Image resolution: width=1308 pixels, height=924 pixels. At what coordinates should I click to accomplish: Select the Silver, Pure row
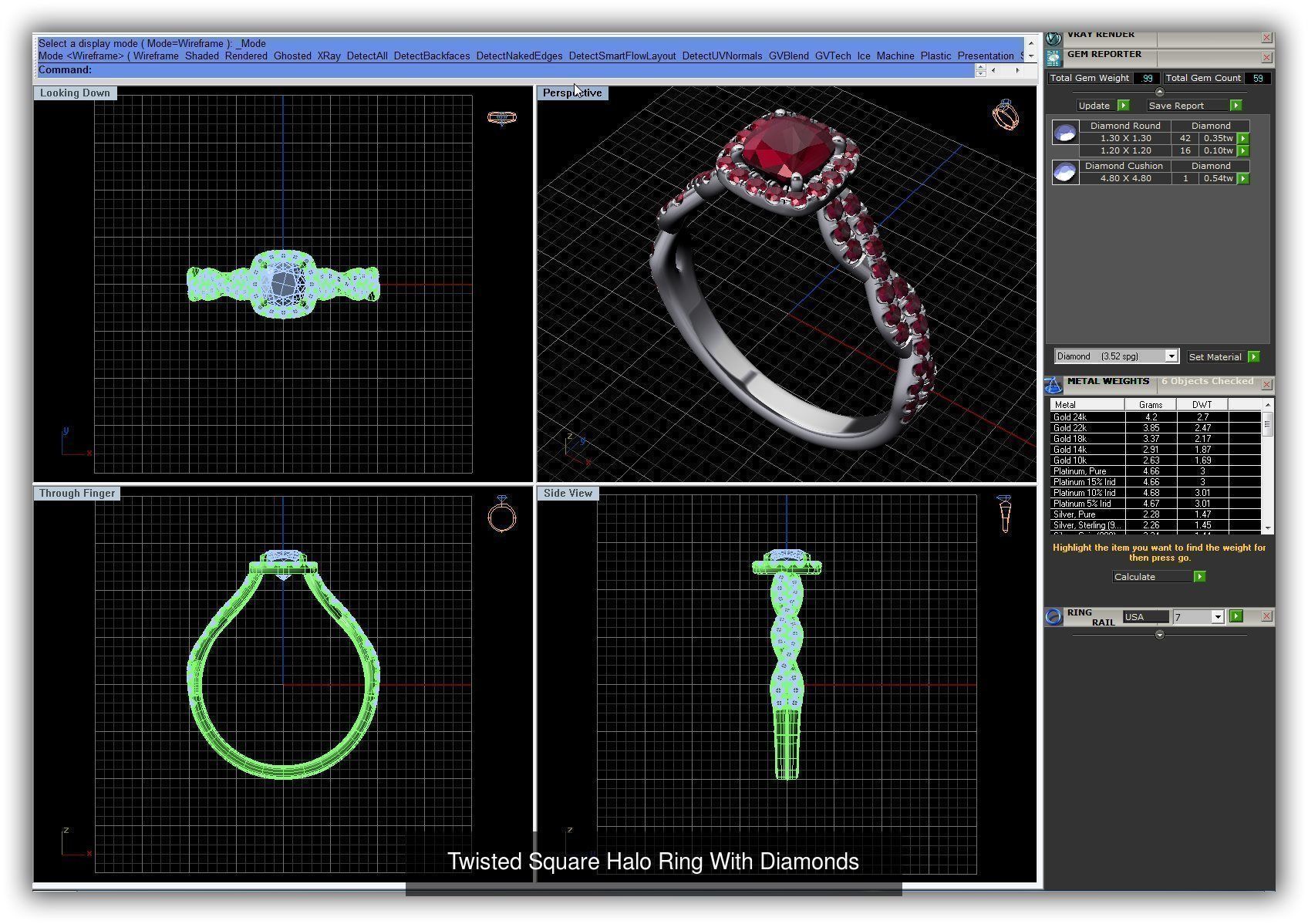(1155, 514)
